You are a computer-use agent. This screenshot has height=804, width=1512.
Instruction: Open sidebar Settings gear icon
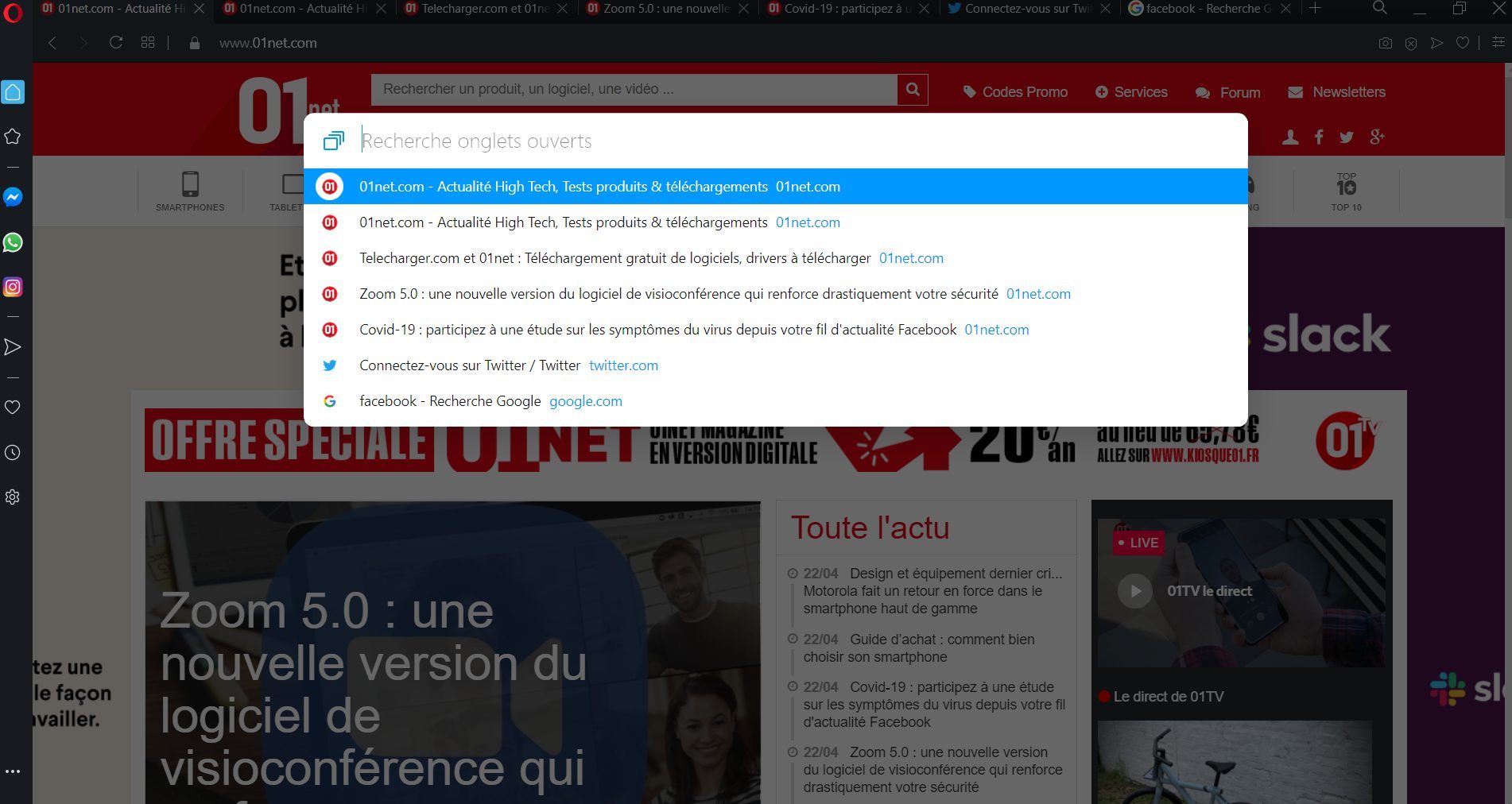tap(13, 497)
